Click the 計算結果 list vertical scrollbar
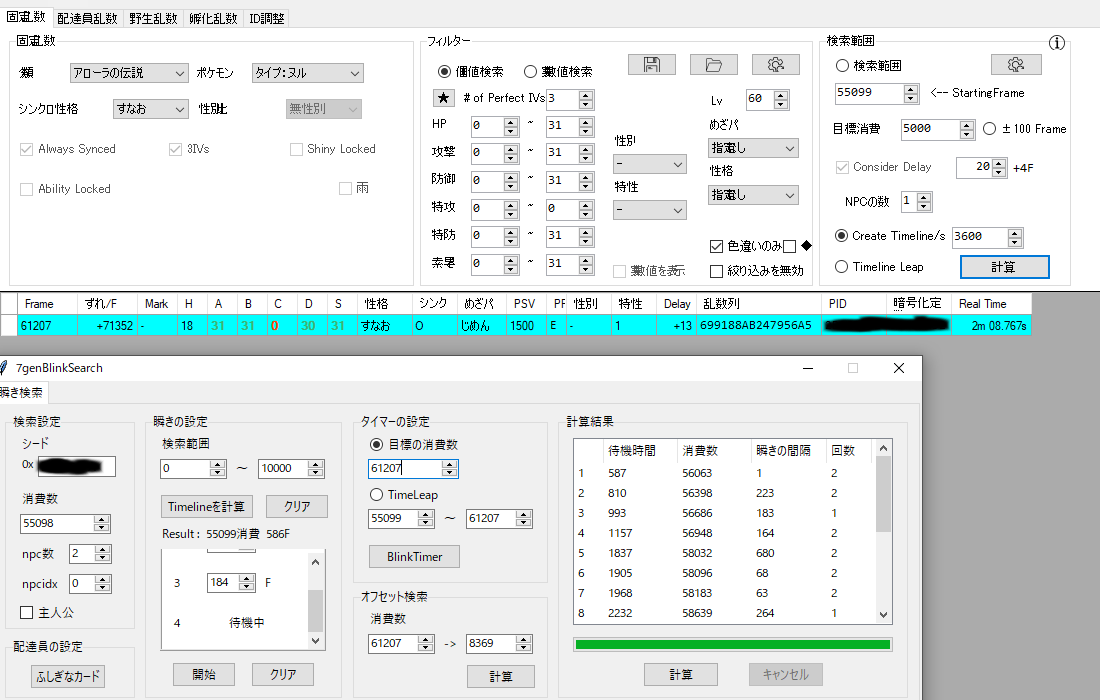 coord(883,531)
